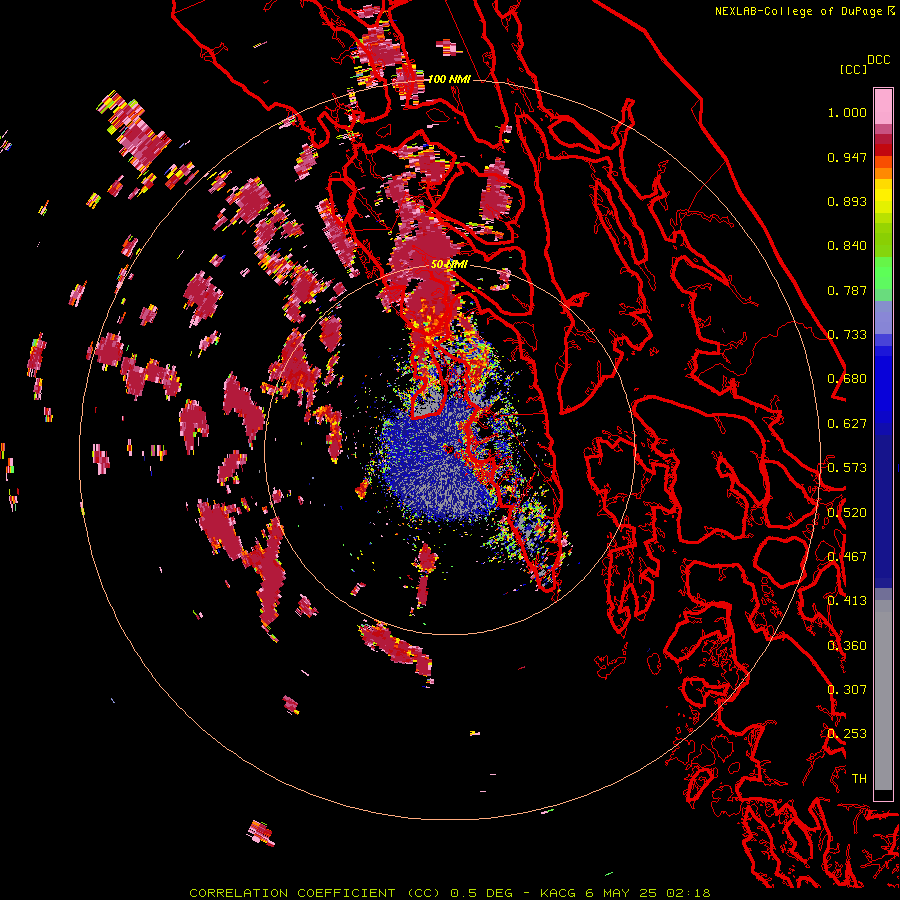Select the 0.787 scale value
The width and height of the screenshot is (900, 900).
pyautogui.click(x=847, y=290)
